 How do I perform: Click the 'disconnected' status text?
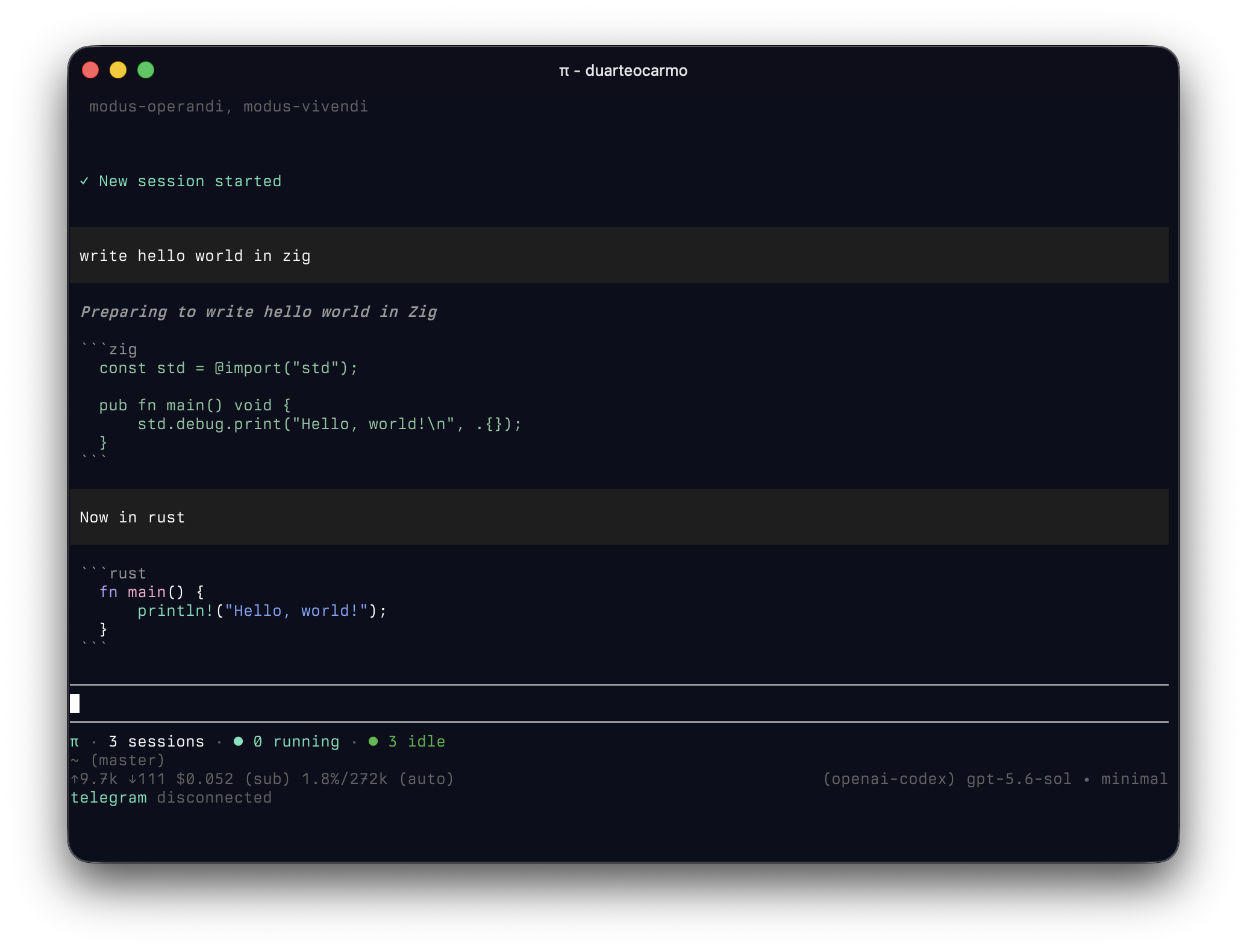point(214,798)
